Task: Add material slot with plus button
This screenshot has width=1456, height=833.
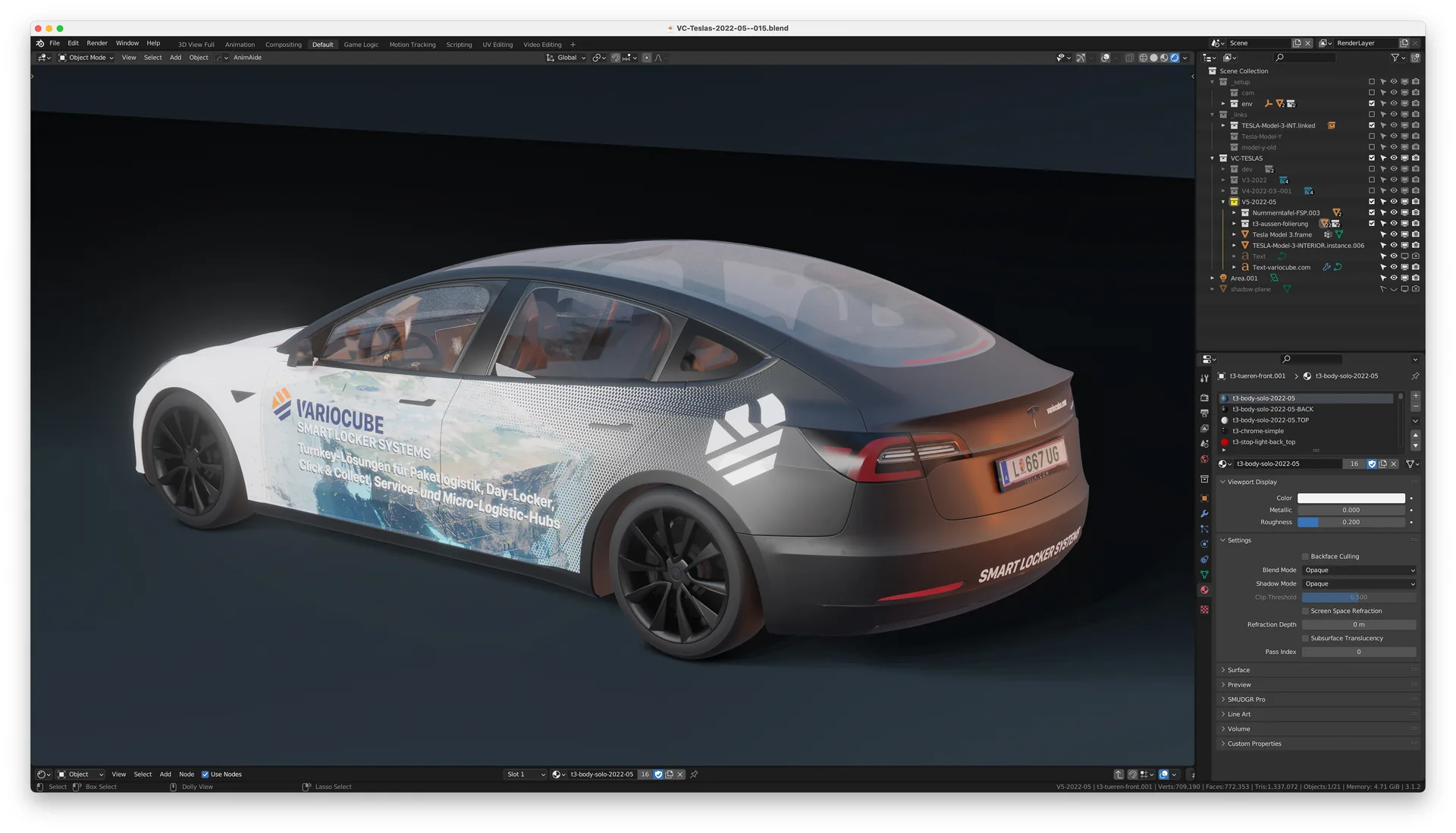Action: click(1415, 397)
